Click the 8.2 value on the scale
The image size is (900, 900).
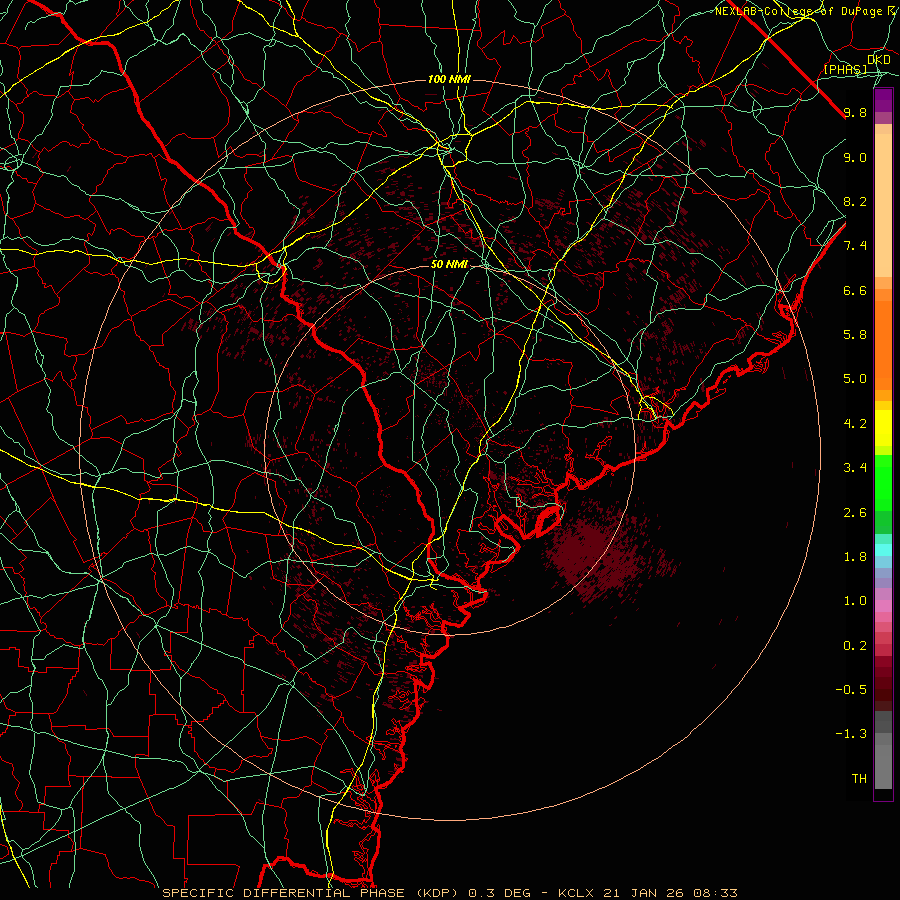[x=855, y=201]
